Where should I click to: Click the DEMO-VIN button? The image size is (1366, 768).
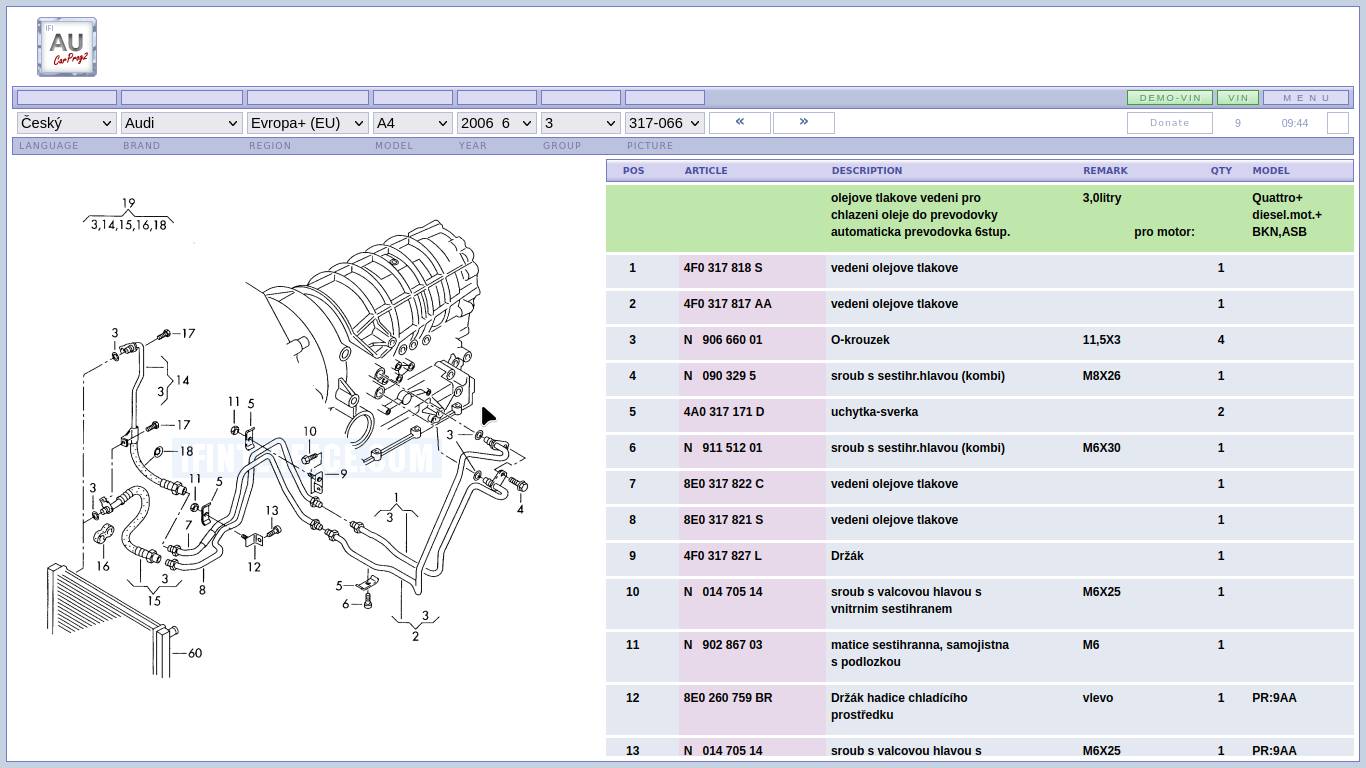pyautogui.click(x=1170, y=98)
